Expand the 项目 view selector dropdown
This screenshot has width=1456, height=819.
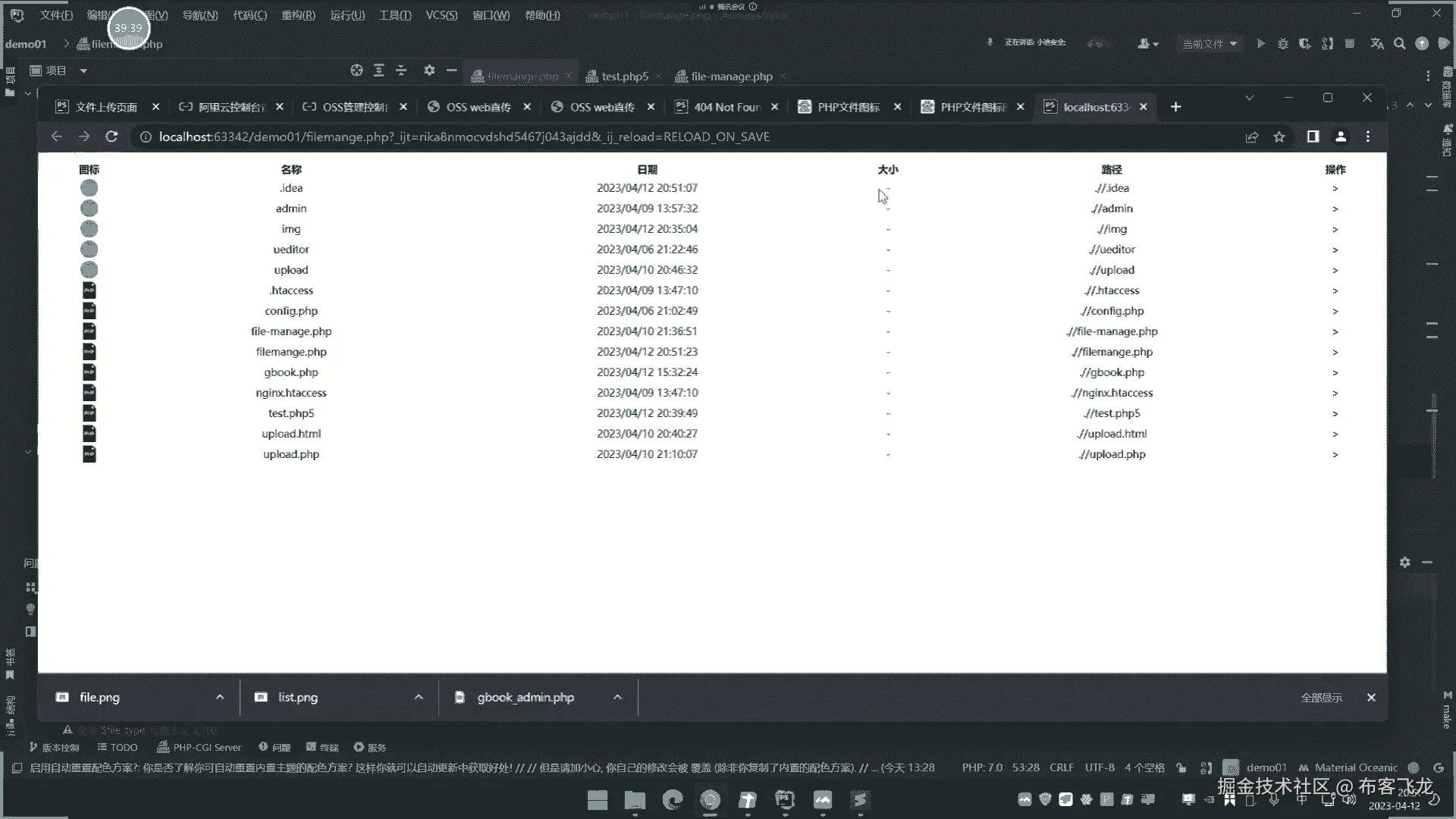point(83,71)
